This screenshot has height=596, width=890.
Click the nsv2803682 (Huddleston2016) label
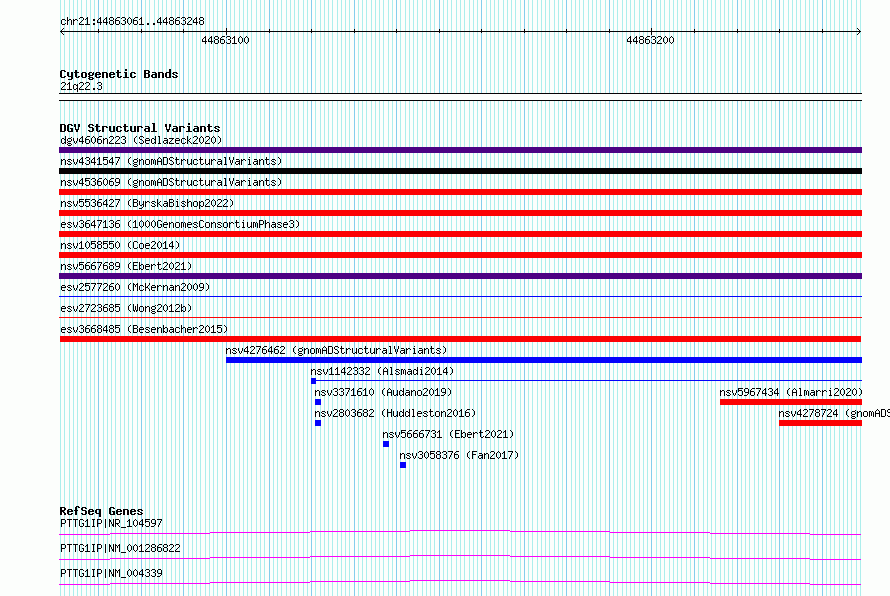(395, 413)
